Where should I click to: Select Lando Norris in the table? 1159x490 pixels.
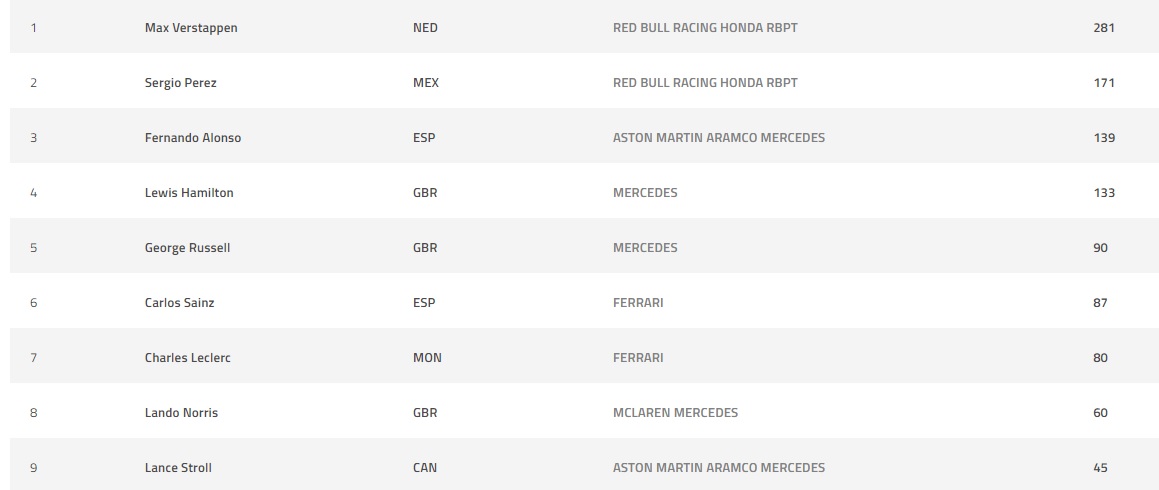(x=181, y=413)
